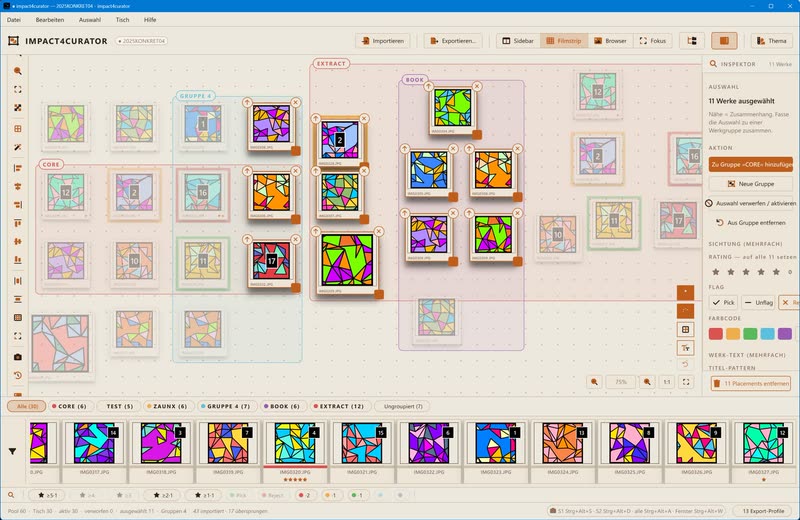Remove the BOOK group's top green artwork via its X
This screenshot has height=520, width=800.
click(x=477, y=86)
